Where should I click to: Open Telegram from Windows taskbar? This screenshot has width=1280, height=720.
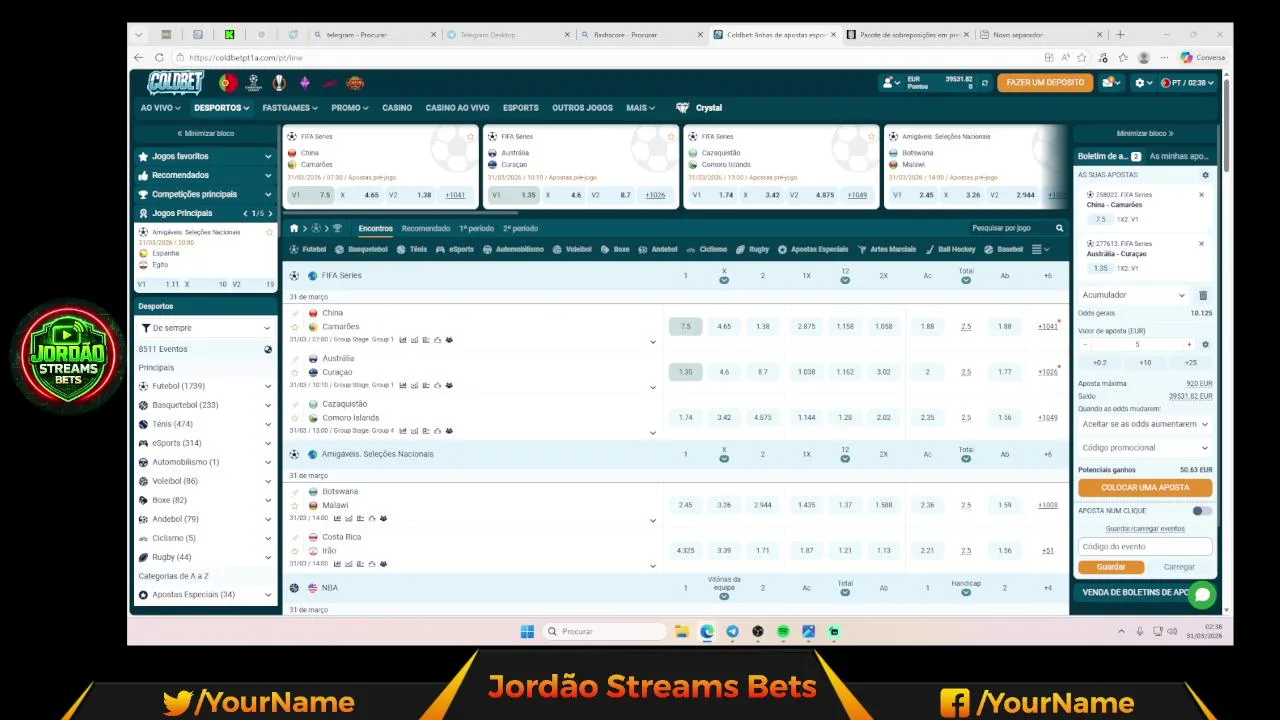coord(732,631)
